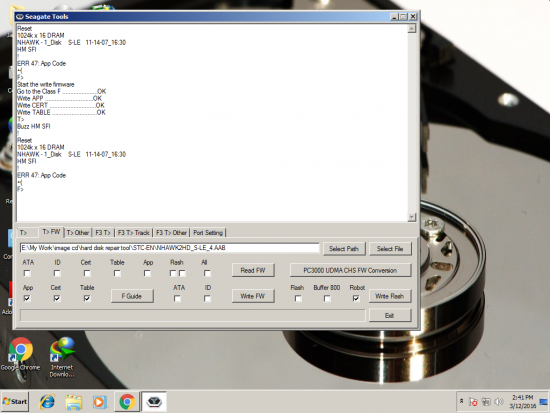Open Windows Media Player from the taskbar

(100, 402)
